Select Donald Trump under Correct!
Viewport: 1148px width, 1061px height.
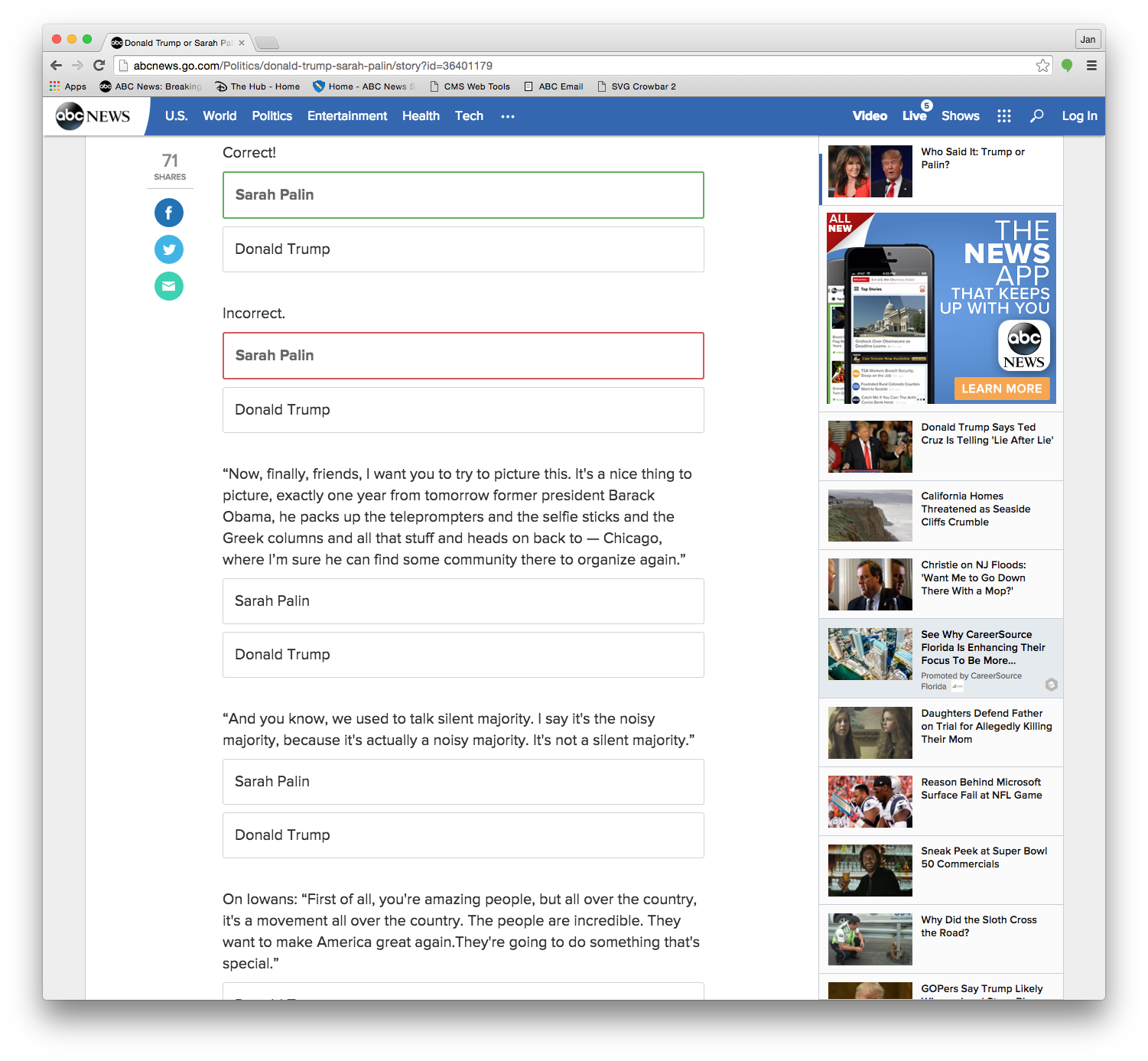[463, 249]
